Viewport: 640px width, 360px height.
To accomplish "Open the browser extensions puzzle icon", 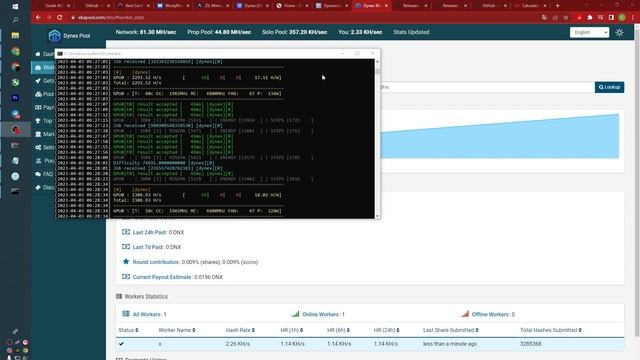I will click(x=590, y=18).
